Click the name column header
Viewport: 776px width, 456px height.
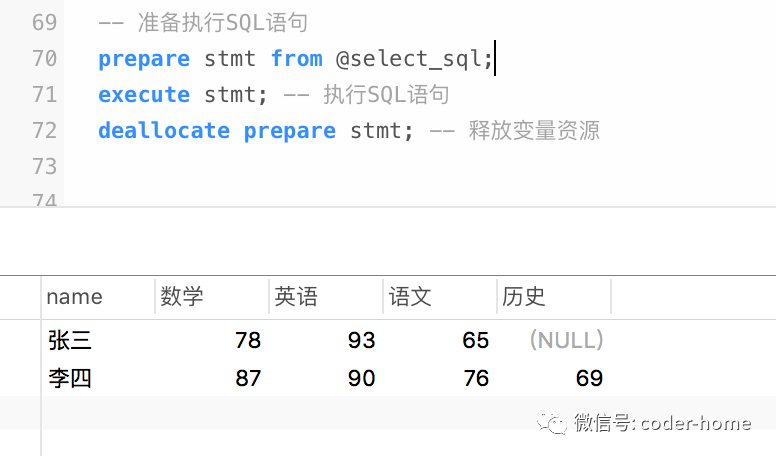[x=75, y=297]
